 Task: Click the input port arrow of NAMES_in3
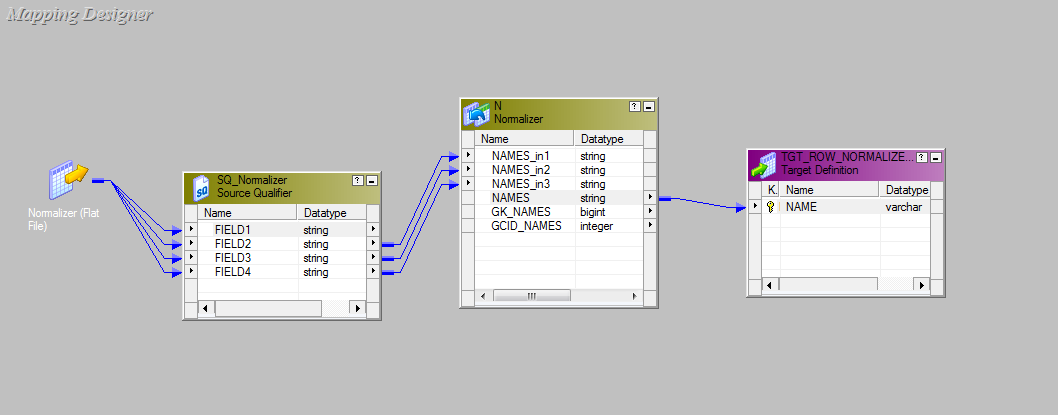point(468,184)
